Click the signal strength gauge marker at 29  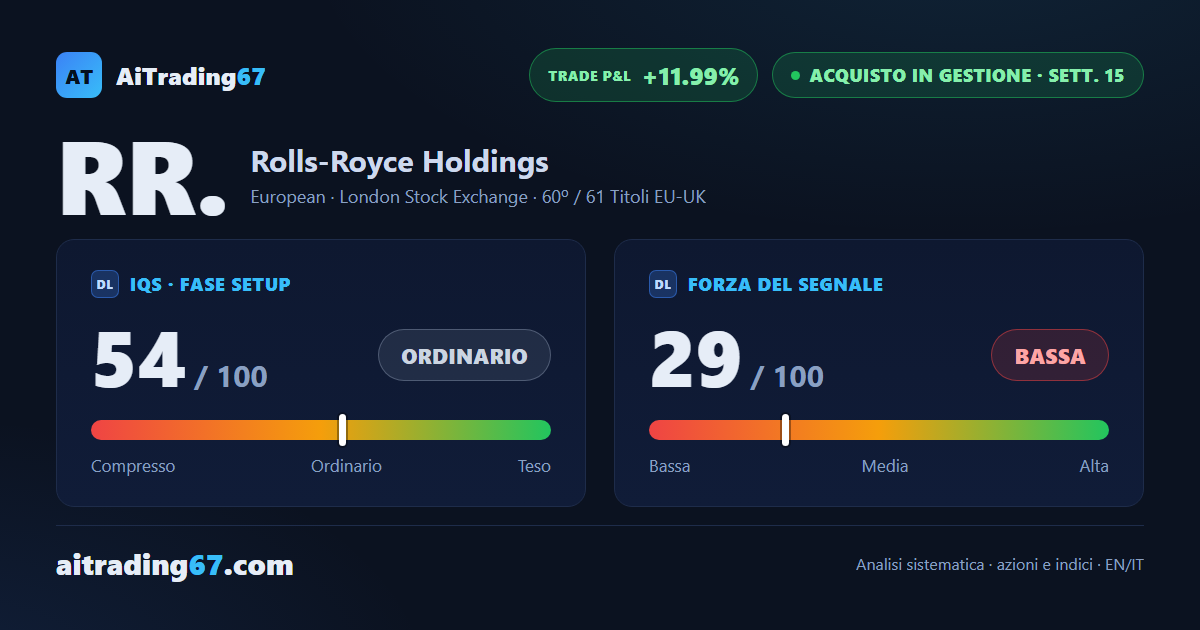pos(785,430)
